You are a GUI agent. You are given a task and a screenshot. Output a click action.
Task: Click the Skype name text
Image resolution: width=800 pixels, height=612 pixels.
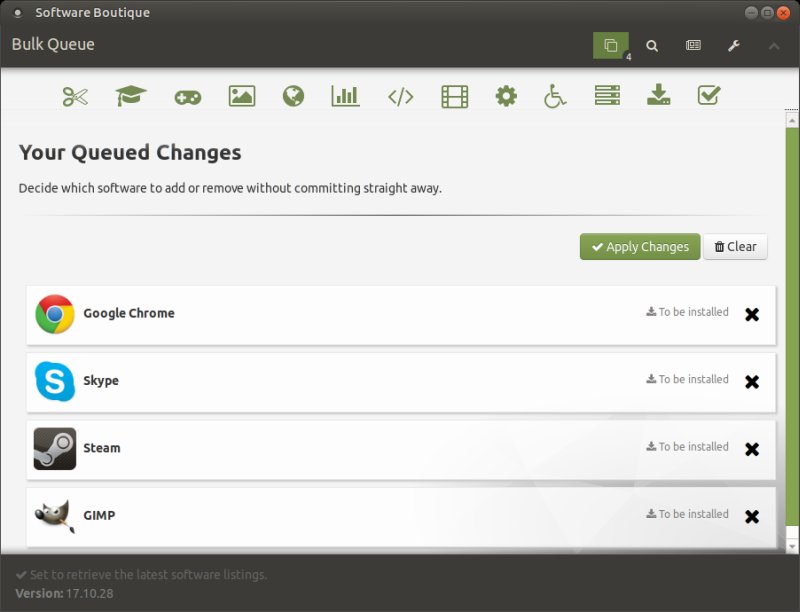[101, 381]
